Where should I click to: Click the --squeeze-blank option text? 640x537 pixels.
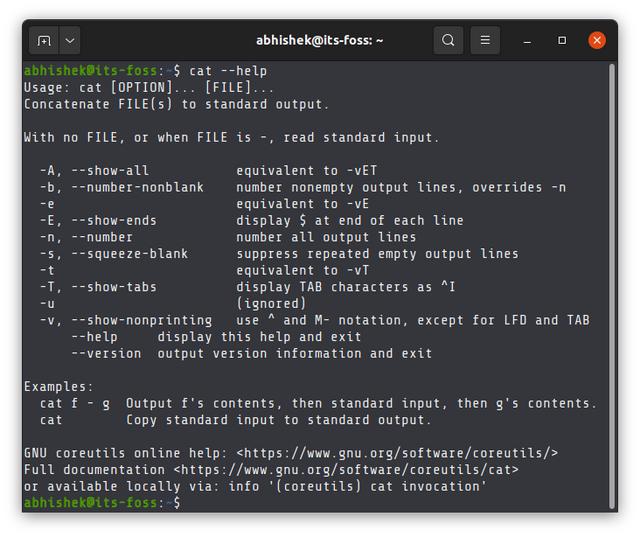[x=130, y=254]
